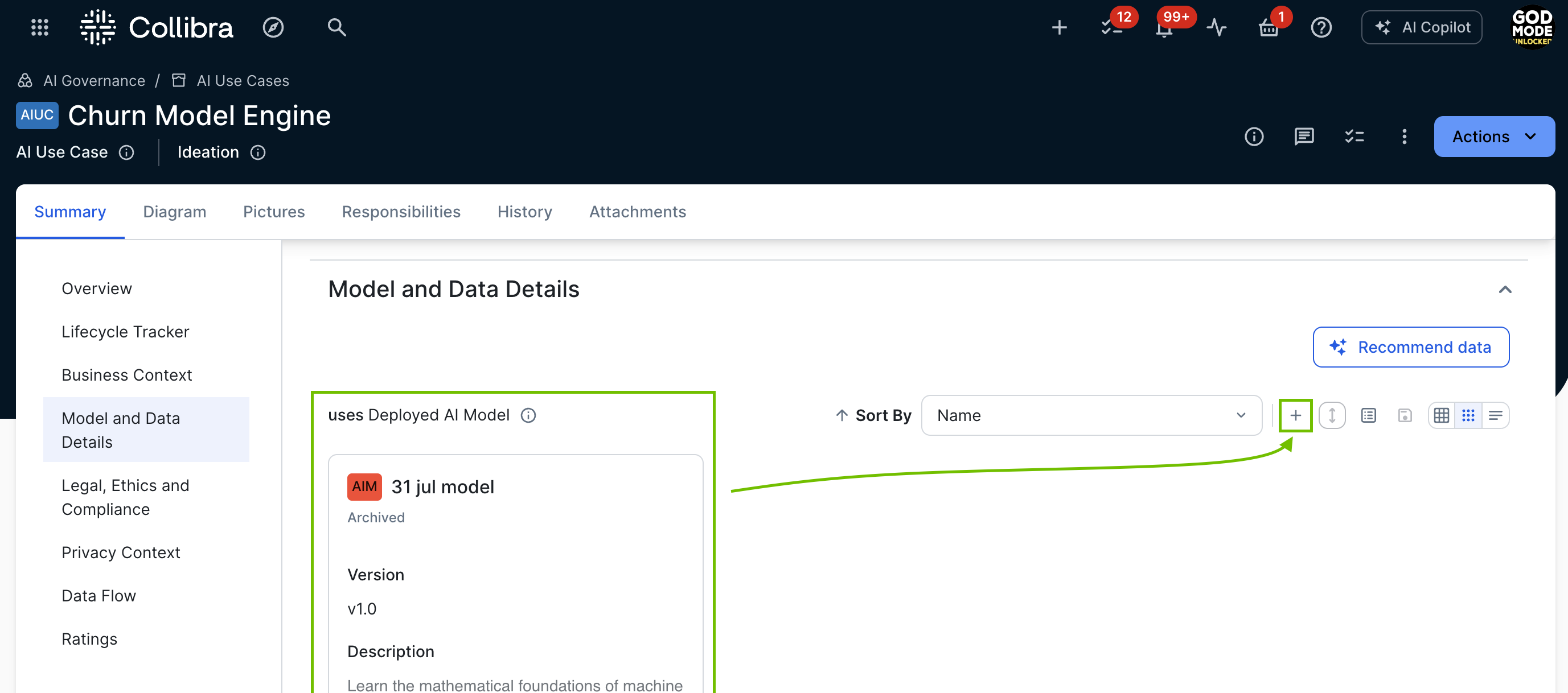Click add deployed AI model plus icon

pyautogui.click(x=1295, y=415)
